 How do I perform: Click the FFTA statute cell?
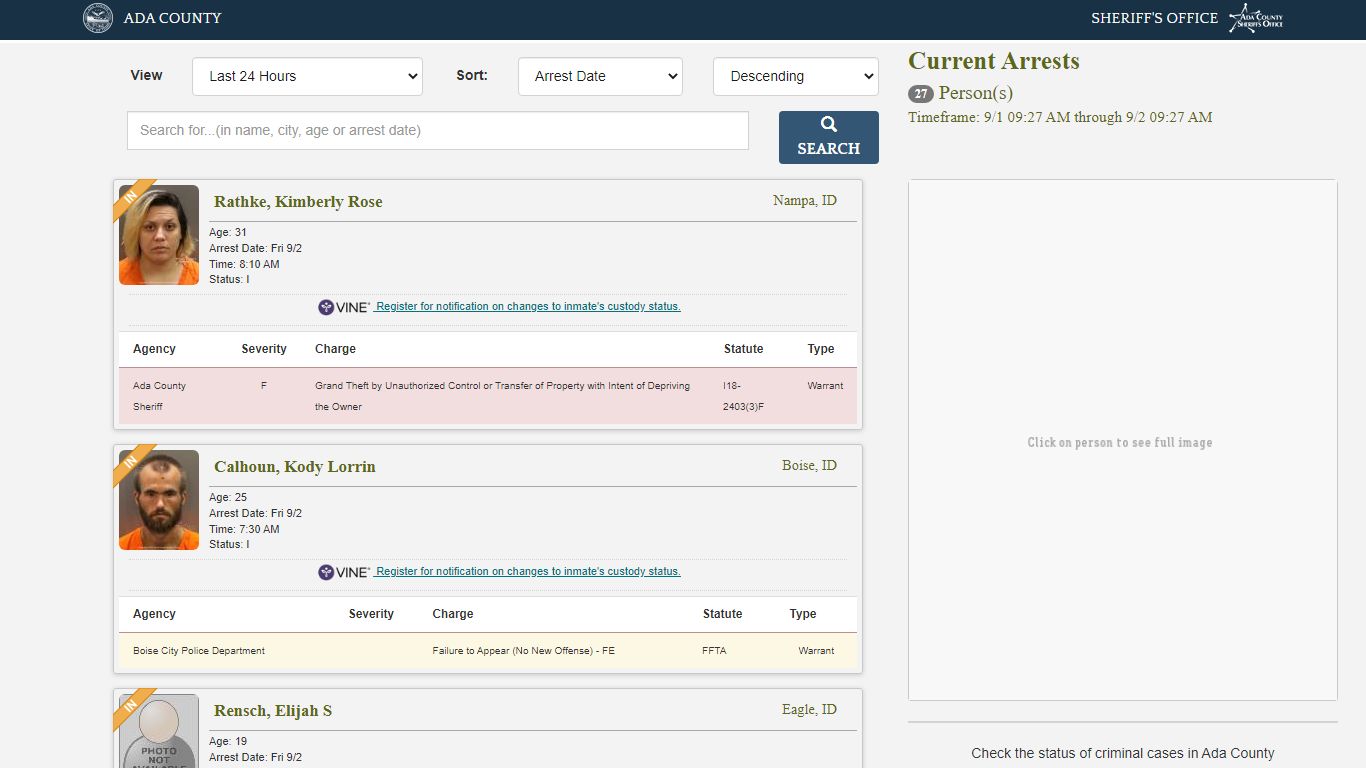tap(714, 651)
